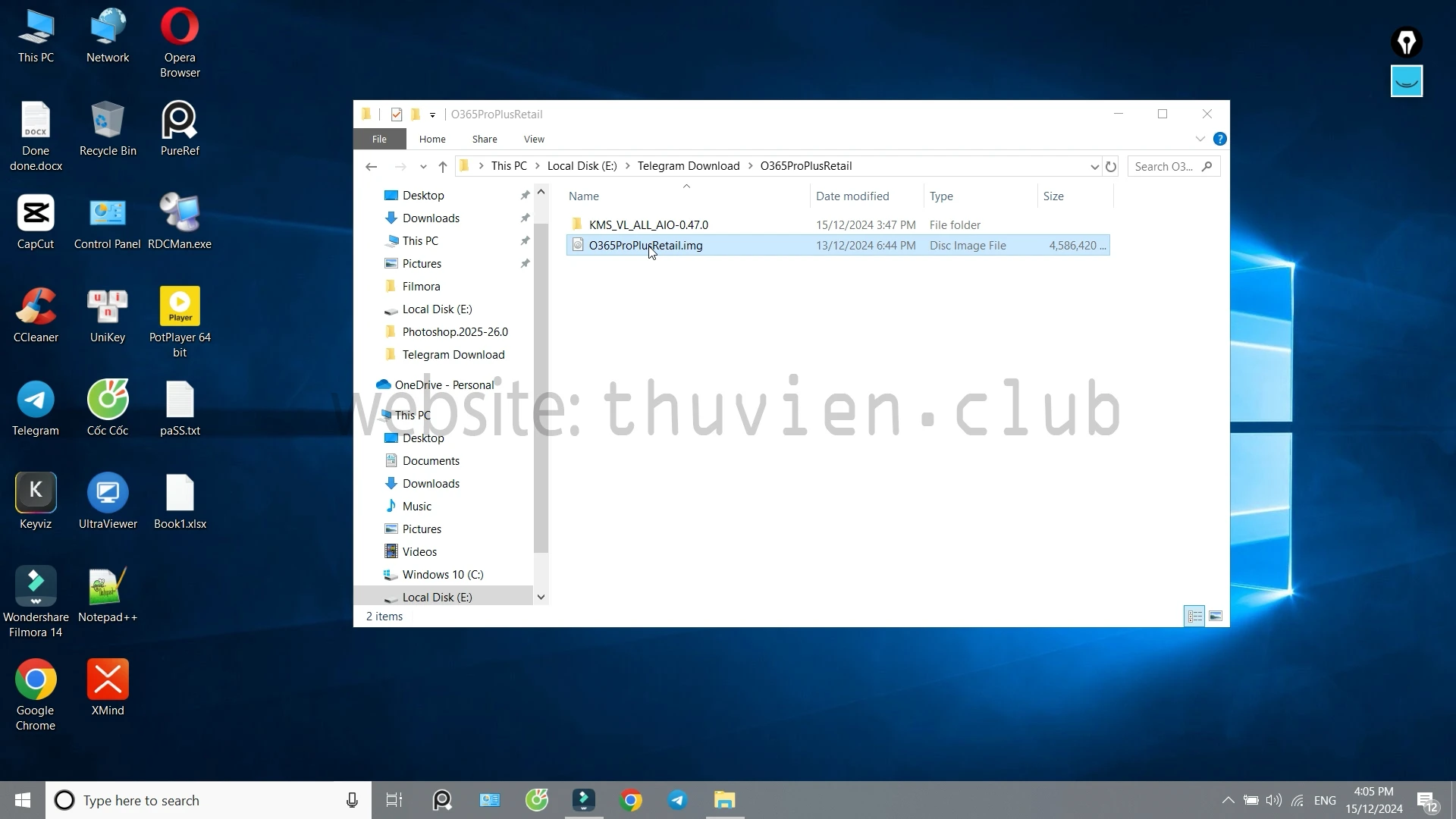This screenshot has height=819, width=1456.
Task: Click Telegram Download in the breadcrumb path
Action: [x=688, y=166]
